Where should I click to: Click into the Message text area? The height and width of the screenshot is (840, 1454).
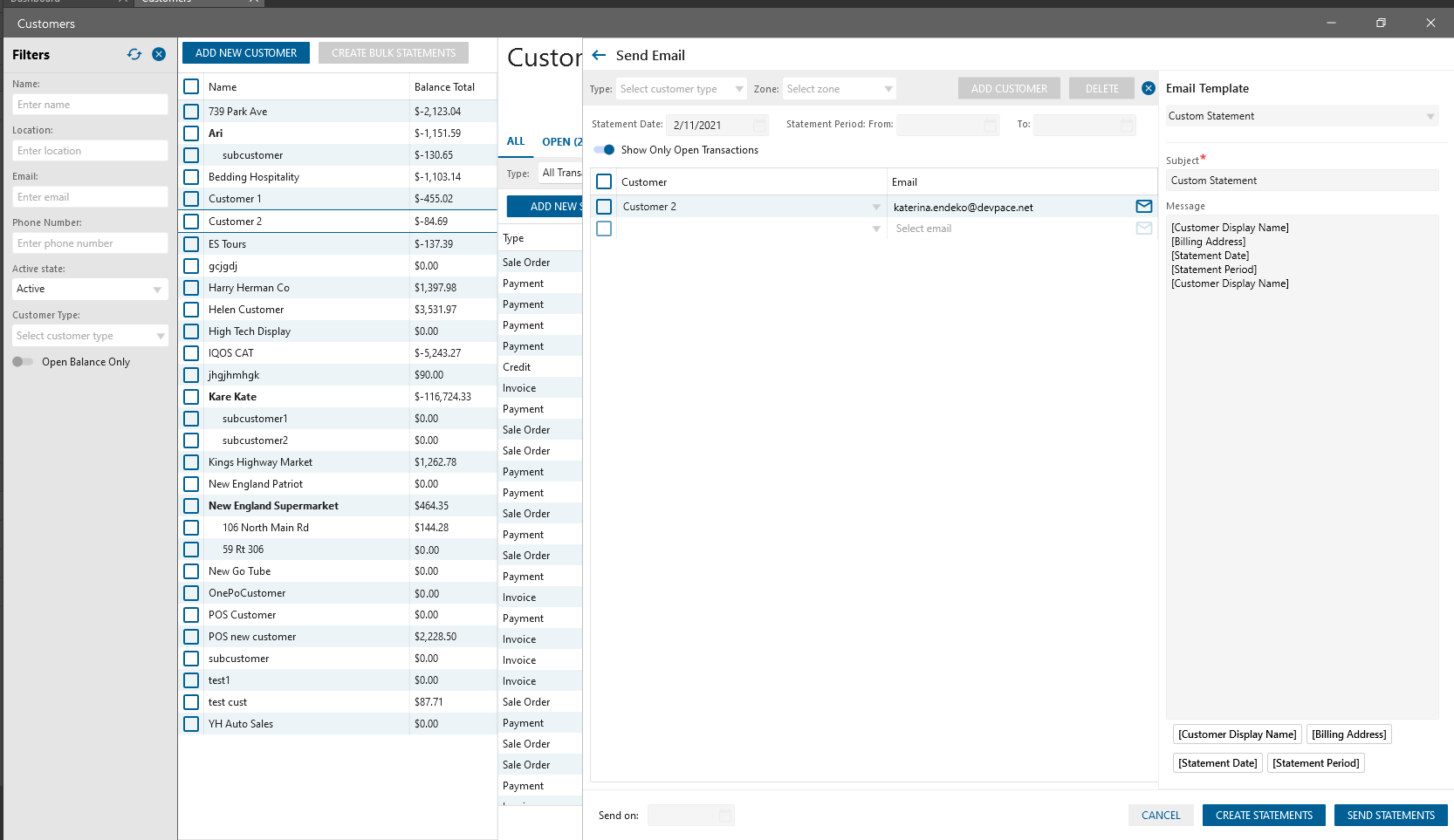1302,467
